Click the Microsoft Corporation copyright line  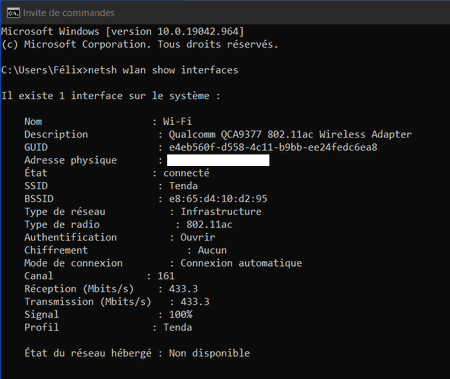pyautogui.click(x=140, y=44)
